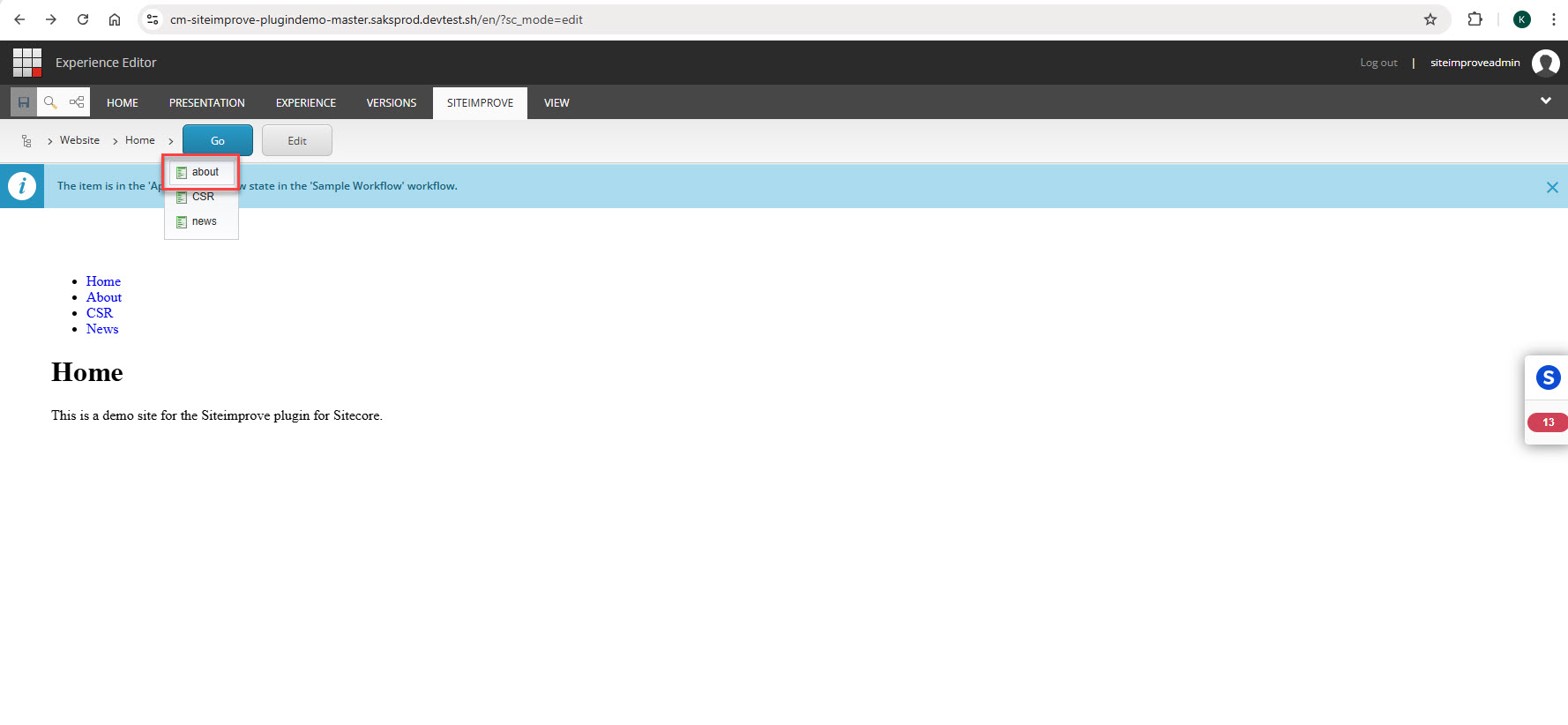
Task: Open the Chrome three-dot menu
Action: point(1554,19)
